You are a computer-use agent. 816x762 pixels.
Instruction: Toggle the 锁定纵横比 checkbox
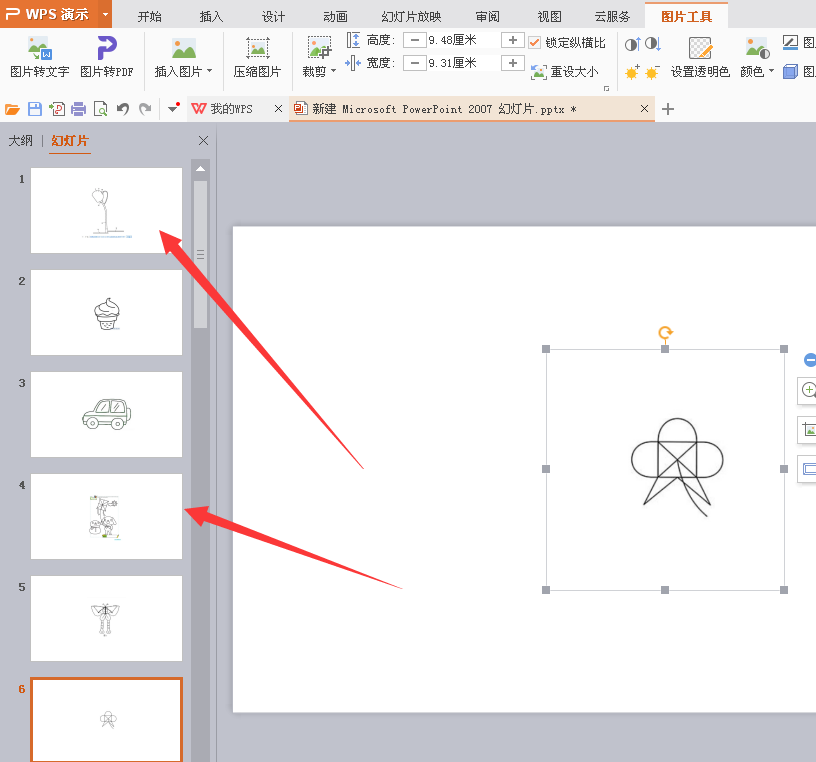point(535,42)
